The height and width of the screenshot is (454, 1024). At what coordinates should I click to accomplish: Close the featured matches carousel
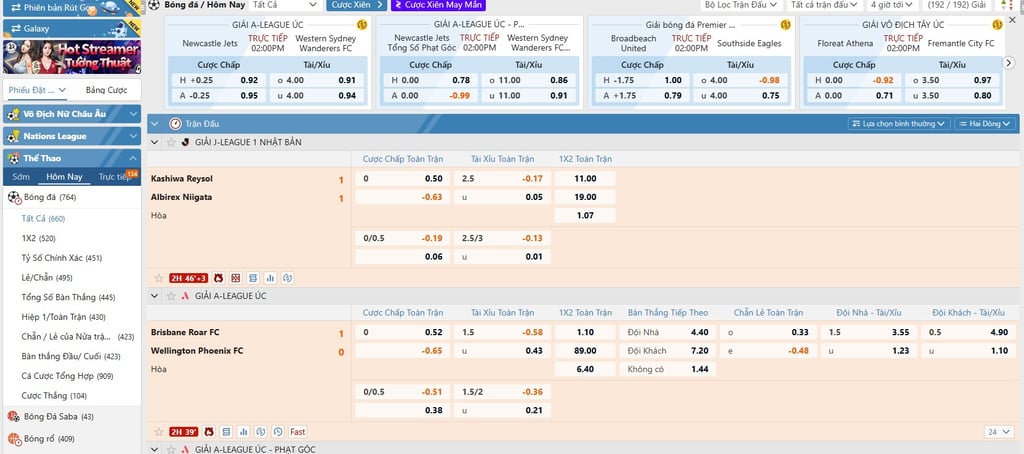(x=1012, y=20)
